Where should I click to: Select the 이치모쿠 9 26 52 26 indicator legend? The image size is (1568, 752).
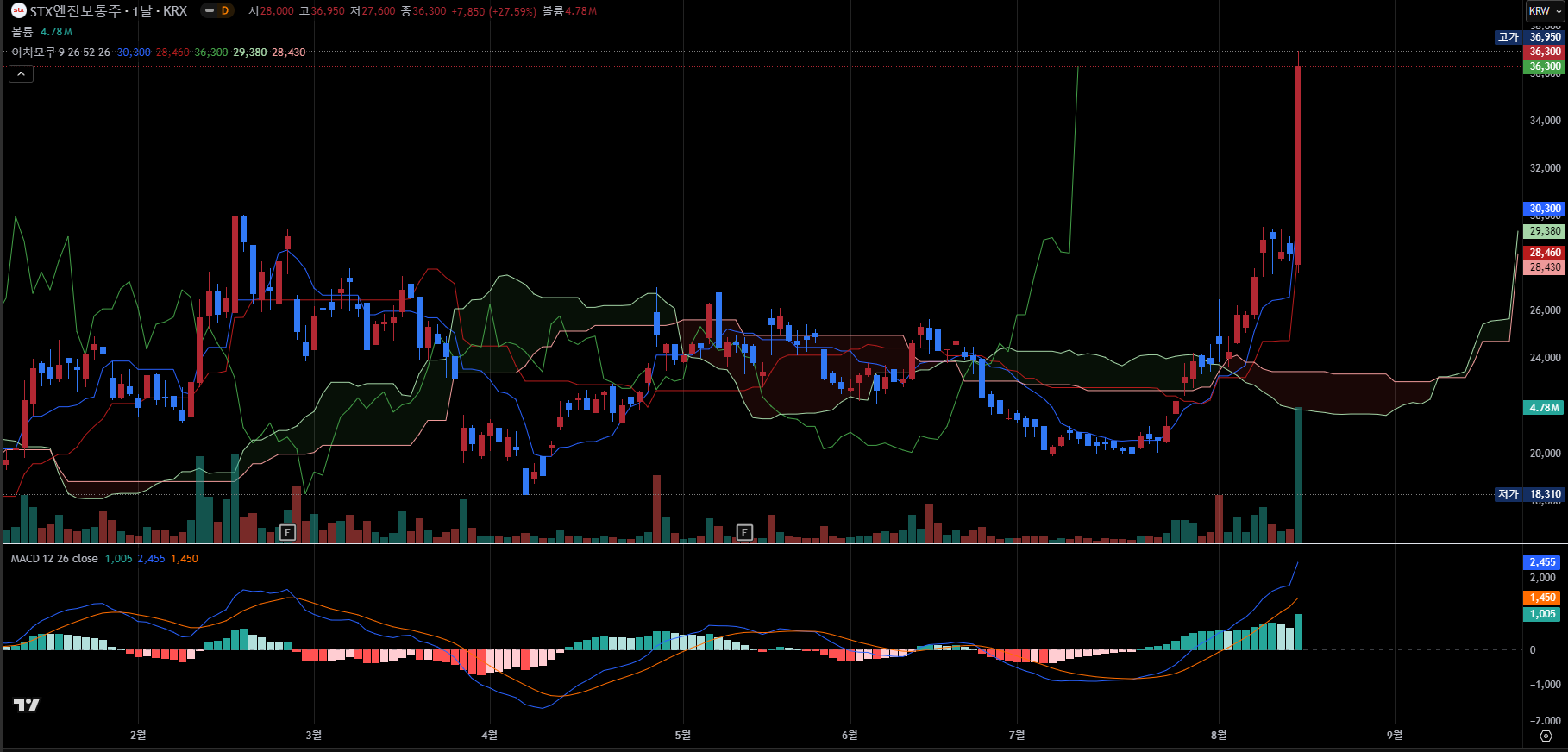pos(60,53)
